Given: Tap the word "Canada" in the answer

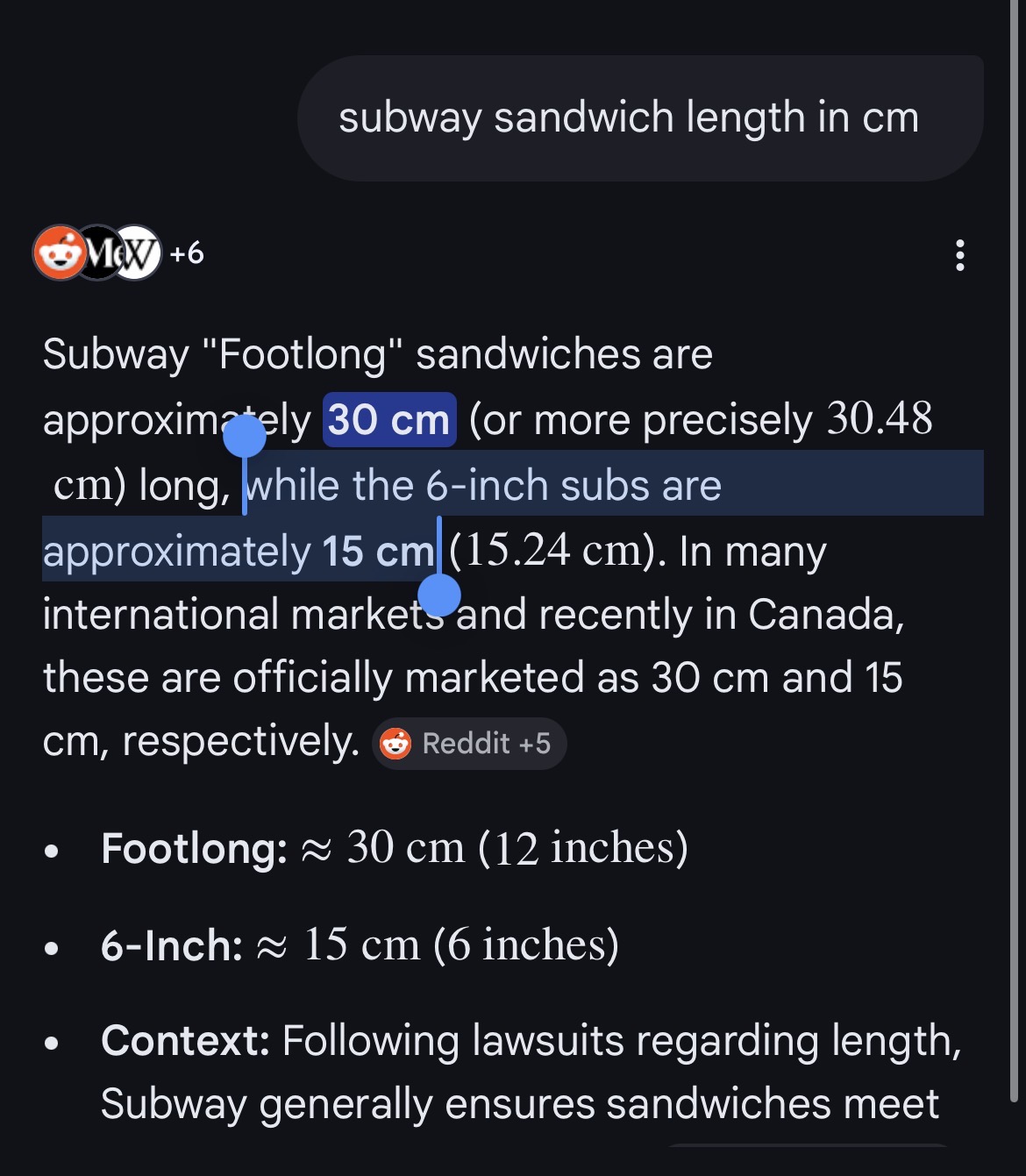Looking at the screenshot, I should coord(823,615).
